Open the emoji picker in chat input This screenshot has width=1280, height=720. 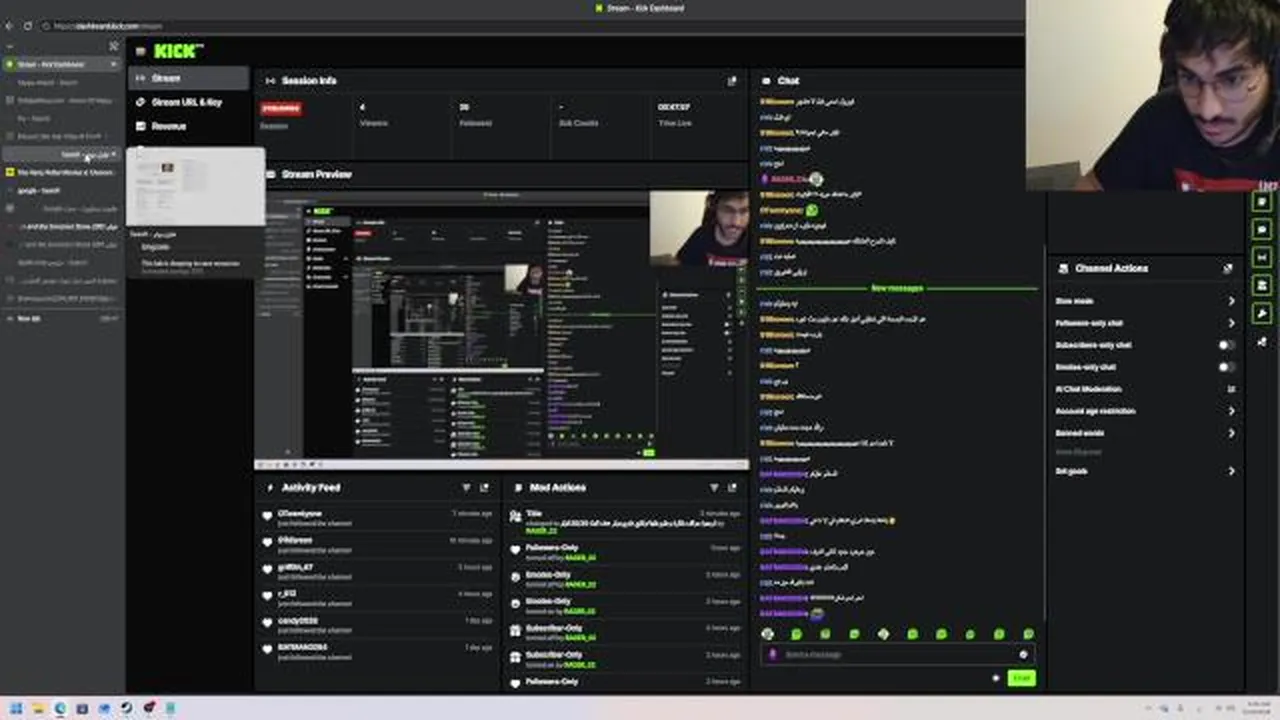[1023, 655]
